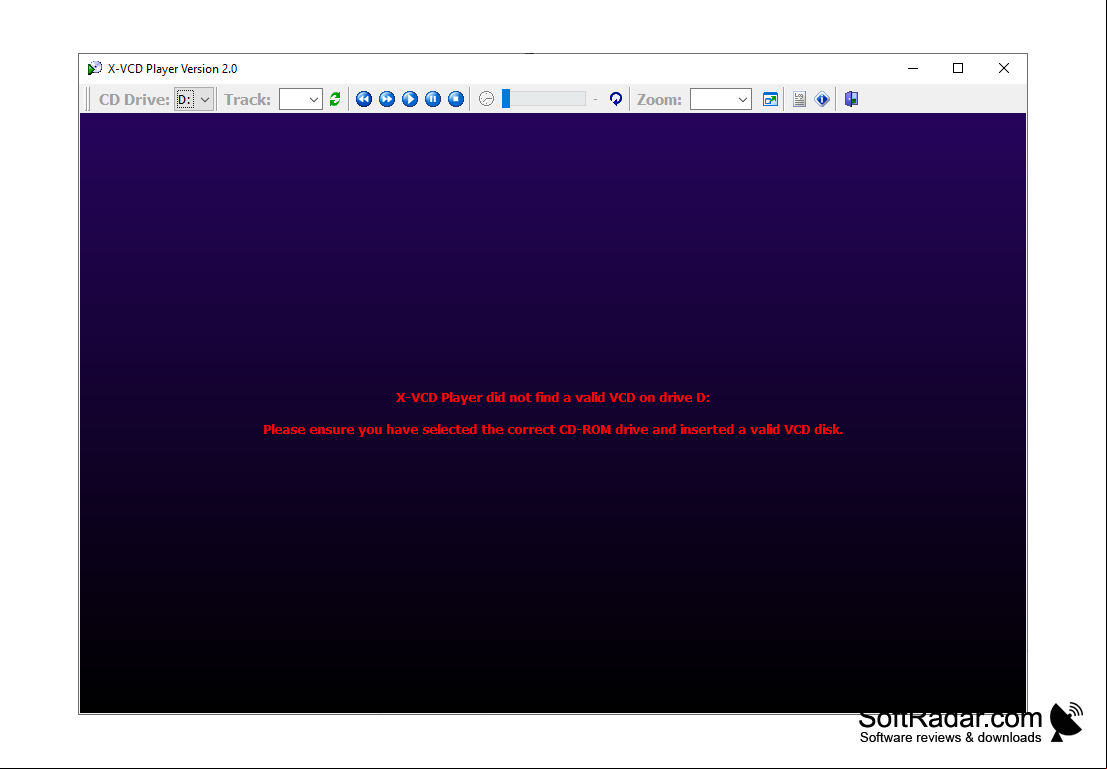The image size is (1107, 769).
Task: Click the green refresh tracks icon
Action: click(335, 100)
